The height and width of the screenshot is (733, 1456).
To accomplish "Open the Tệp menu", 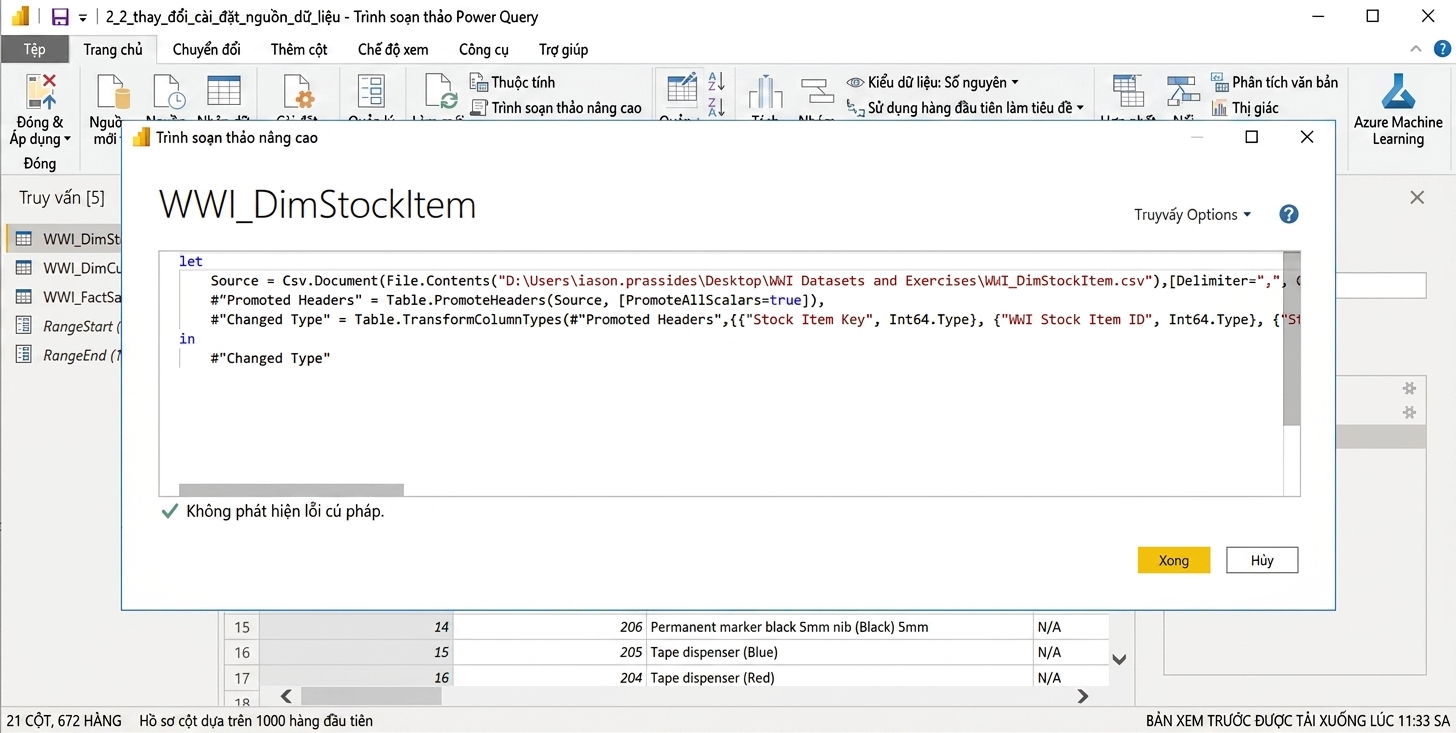I will [x=34, y=49].
